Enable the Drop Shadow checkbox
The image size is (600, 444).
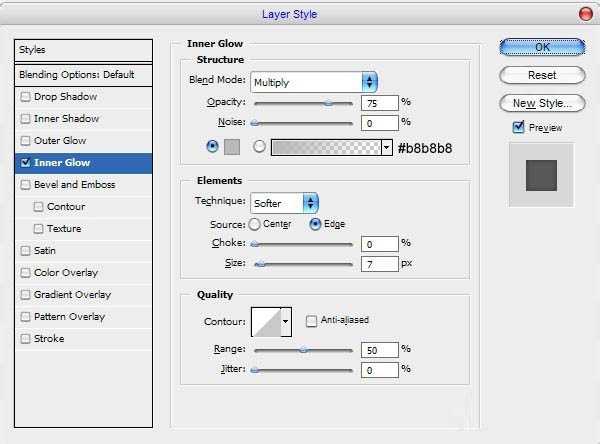pos(26,97)
